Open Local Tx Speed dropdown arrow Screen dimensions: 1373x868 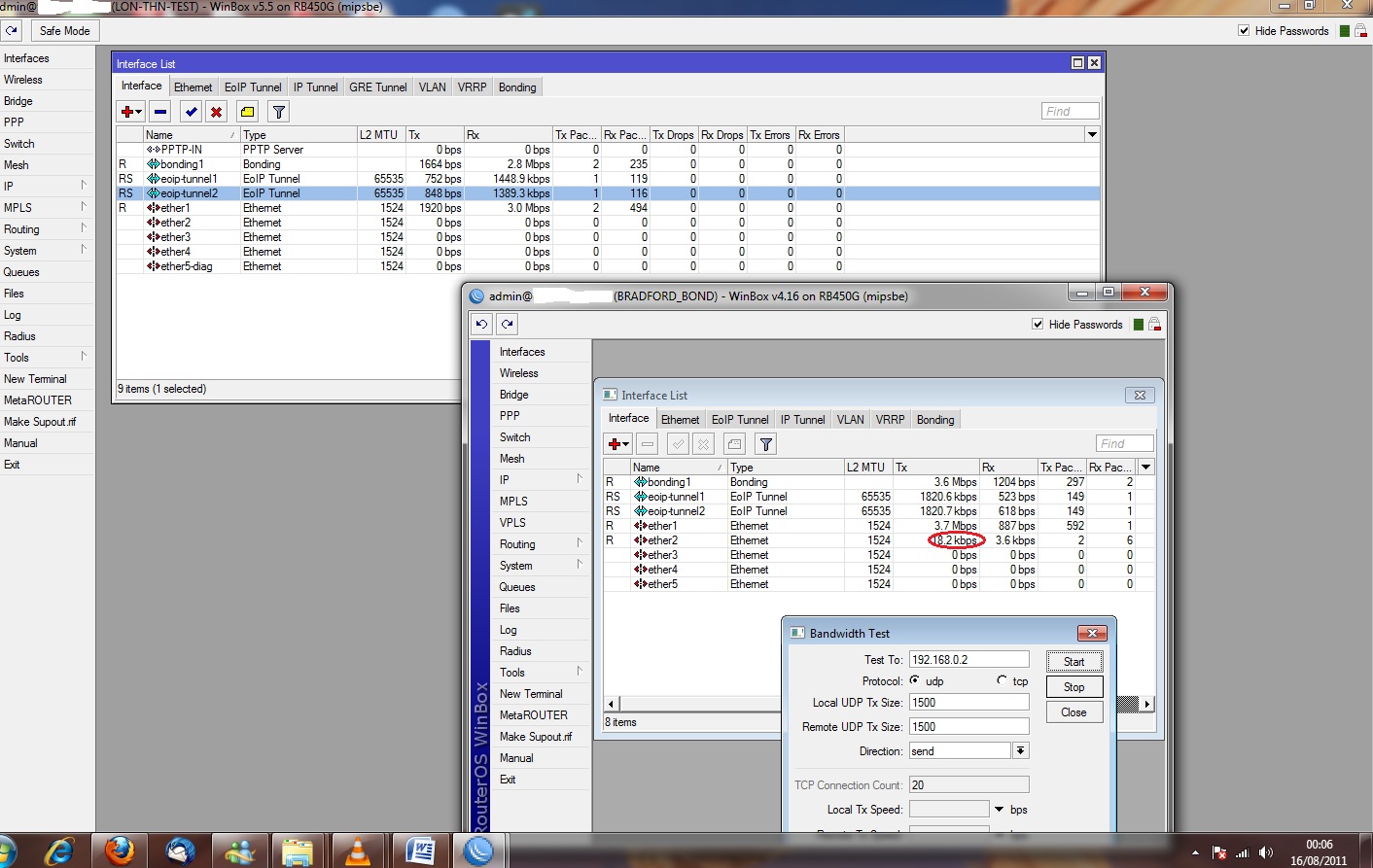point(999,809)
